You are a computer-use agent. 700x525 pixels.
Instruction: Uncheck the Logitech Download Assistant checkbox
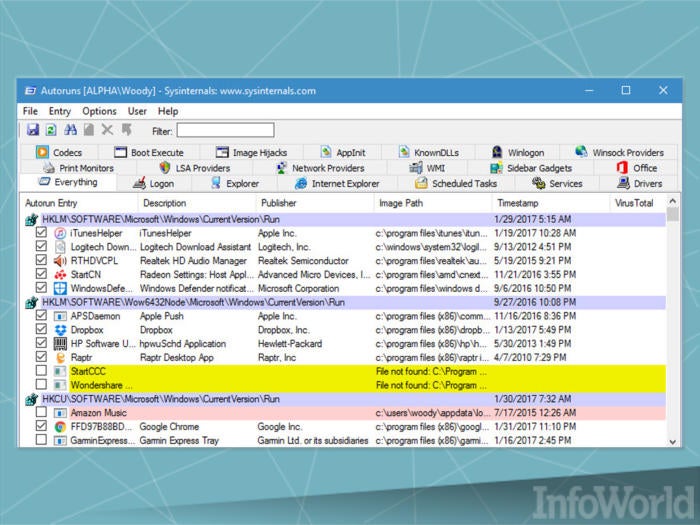[x=41, y=246]
